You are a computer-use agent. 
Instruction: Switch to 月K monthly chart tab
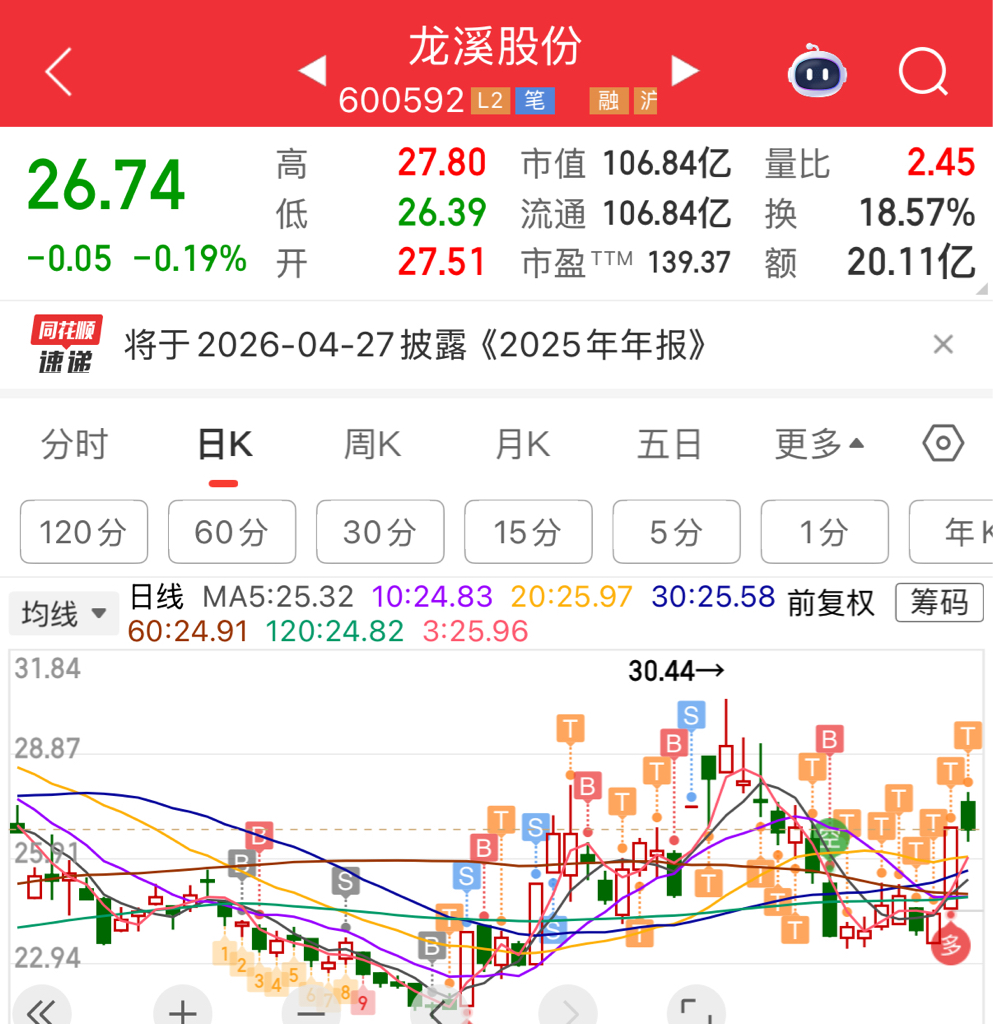pos(522,445)
